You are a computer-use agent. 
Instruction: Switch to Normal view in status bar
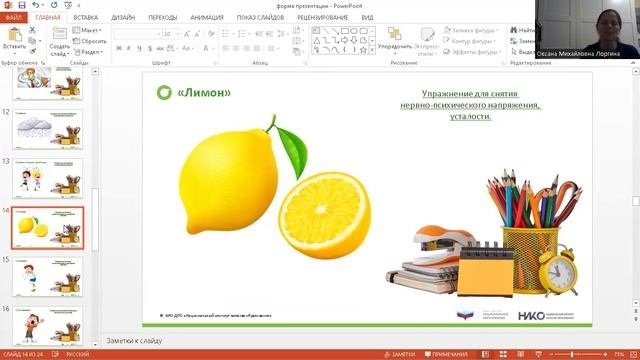[485, 354]
